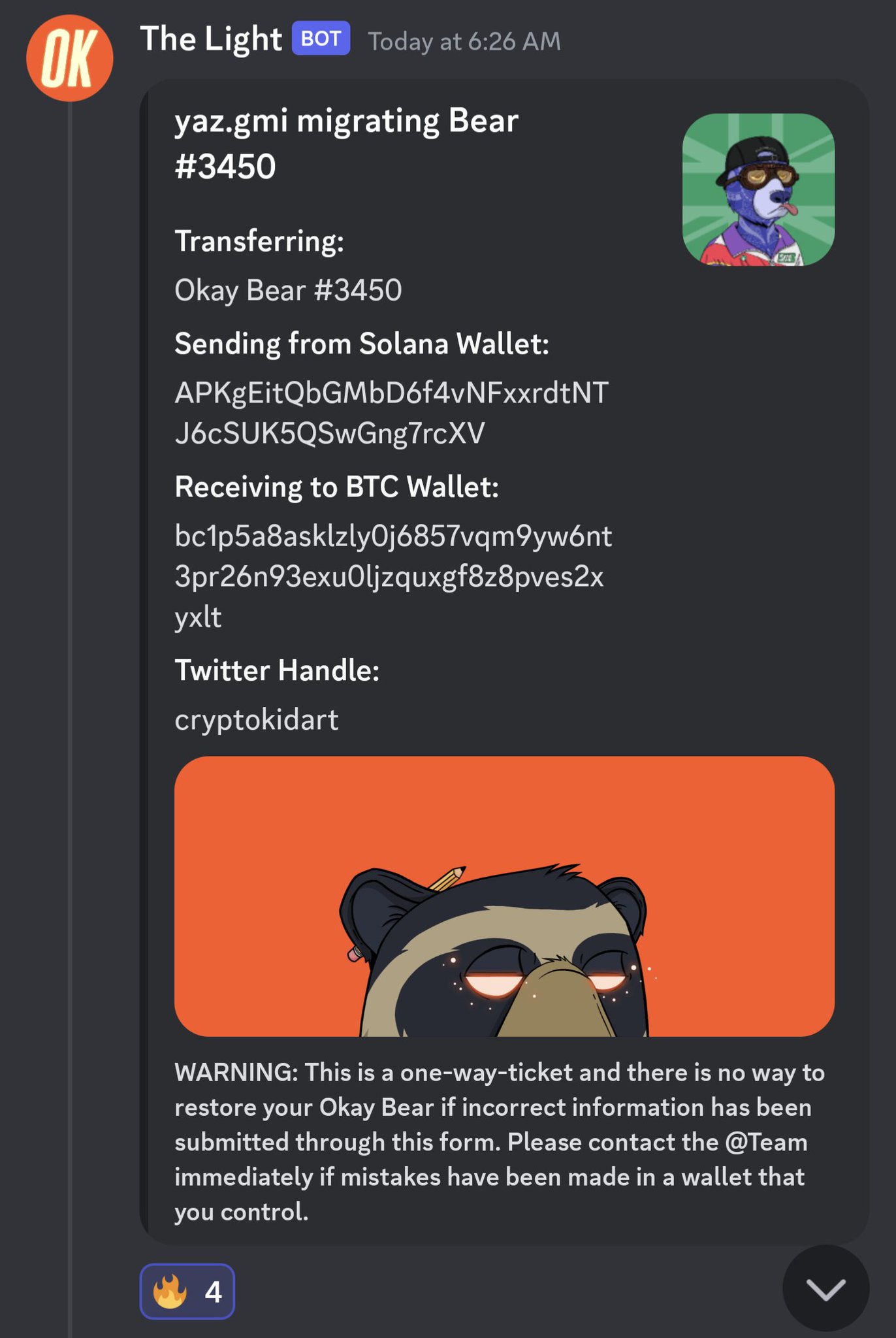Viewport: 896px width, 1338px height.
Task: Toggle the fire emoji reaction
Action: click(x=187, y=1292)
